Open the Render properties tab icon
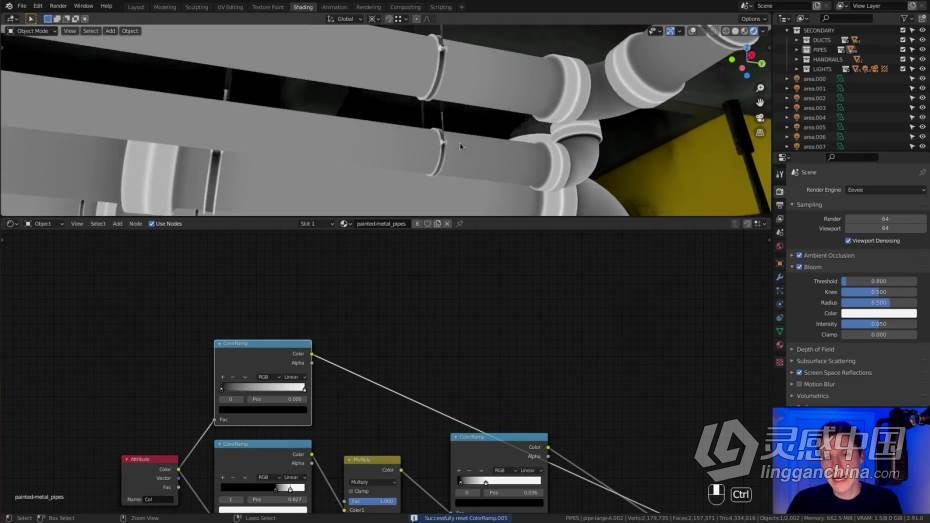Image resolution: width=930 pixels, height=523 pixels. point(779,192)
